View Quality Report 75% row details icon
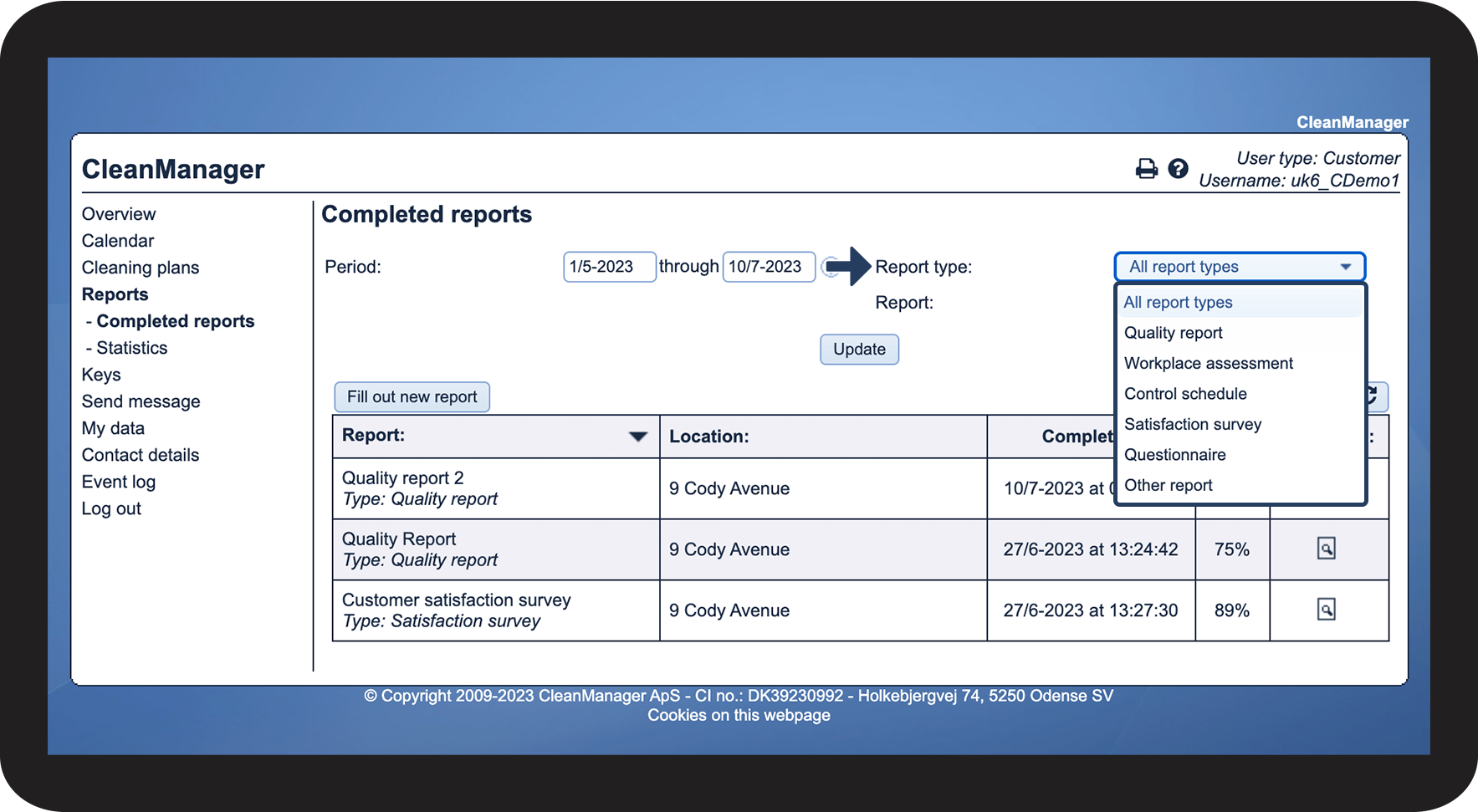 [x=1326, y=549]
